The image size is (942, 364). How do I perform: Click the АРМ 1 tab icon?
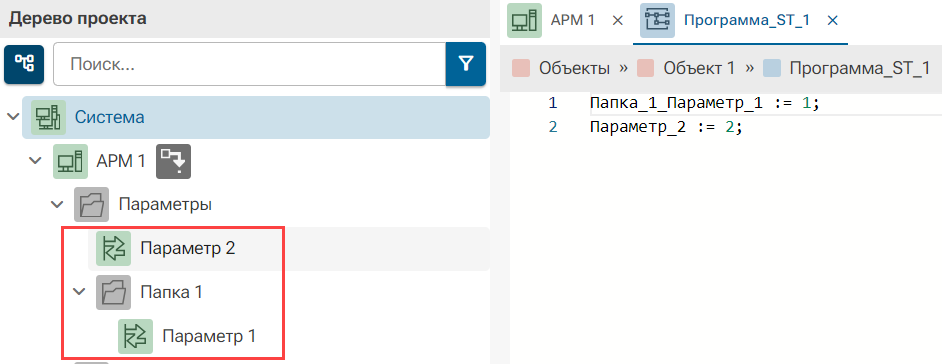(x=524, y=20)
